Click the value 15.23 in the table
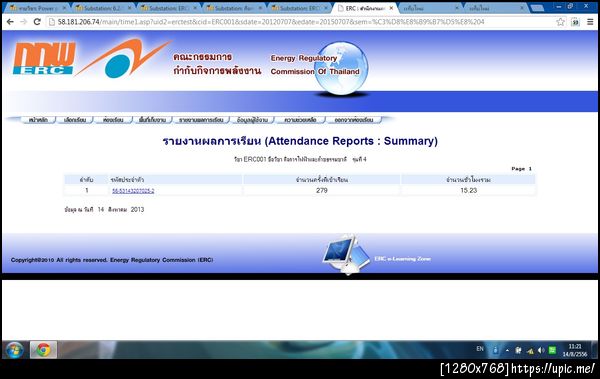Screen dimensions: 600x379 click(469, 190)
